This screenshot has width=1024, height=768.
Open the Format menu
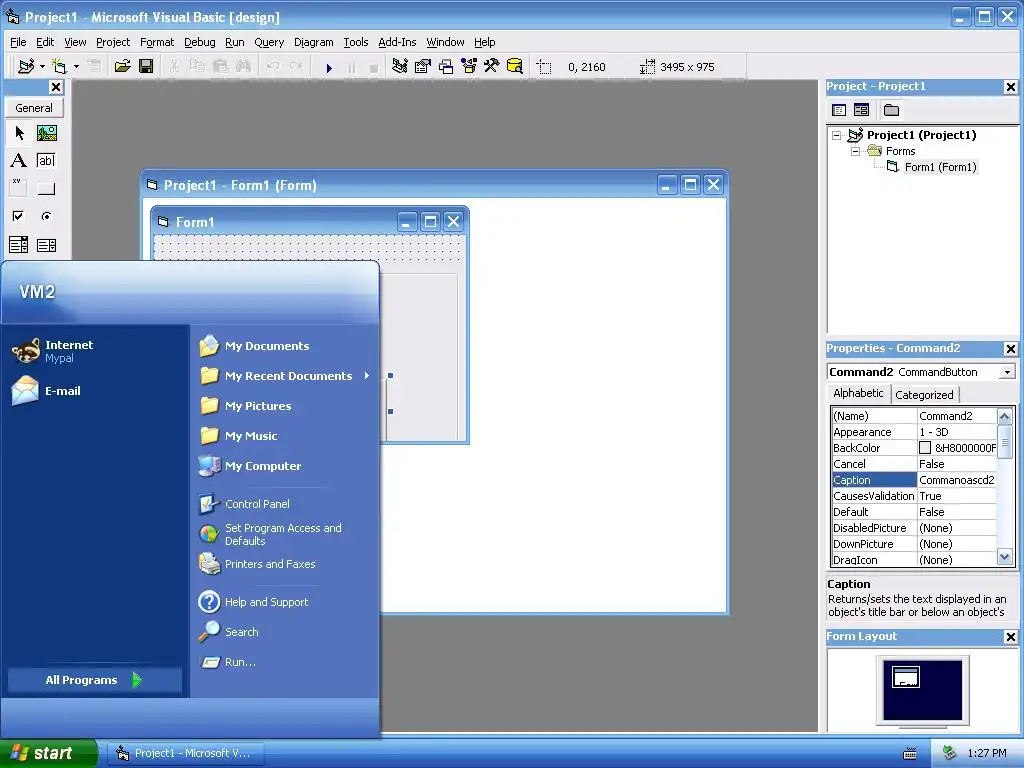(157, 42)
